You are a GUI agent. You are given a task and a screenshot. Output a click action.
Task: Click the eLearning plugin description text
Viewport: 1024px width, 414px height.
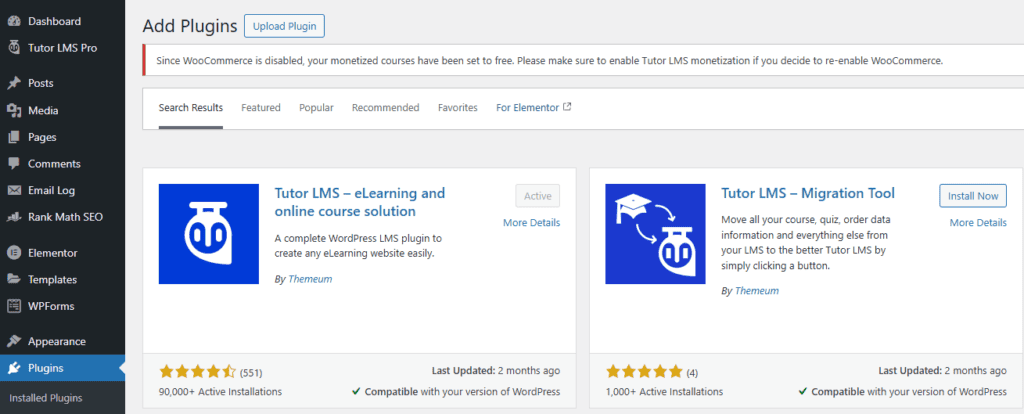[x=359, y=245]
